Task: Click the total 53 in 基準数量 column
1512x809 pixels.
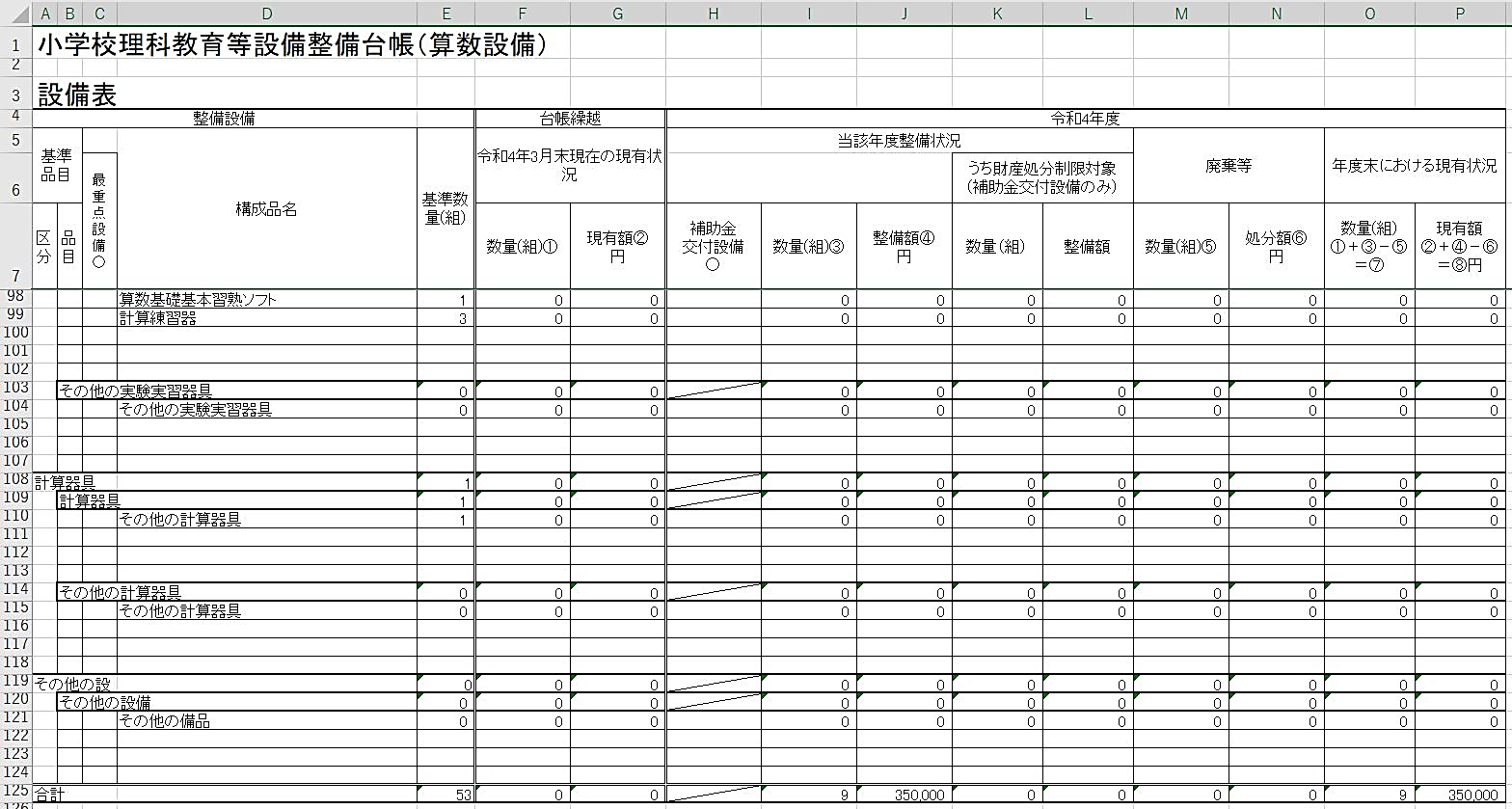Action: tap(445, 794)
